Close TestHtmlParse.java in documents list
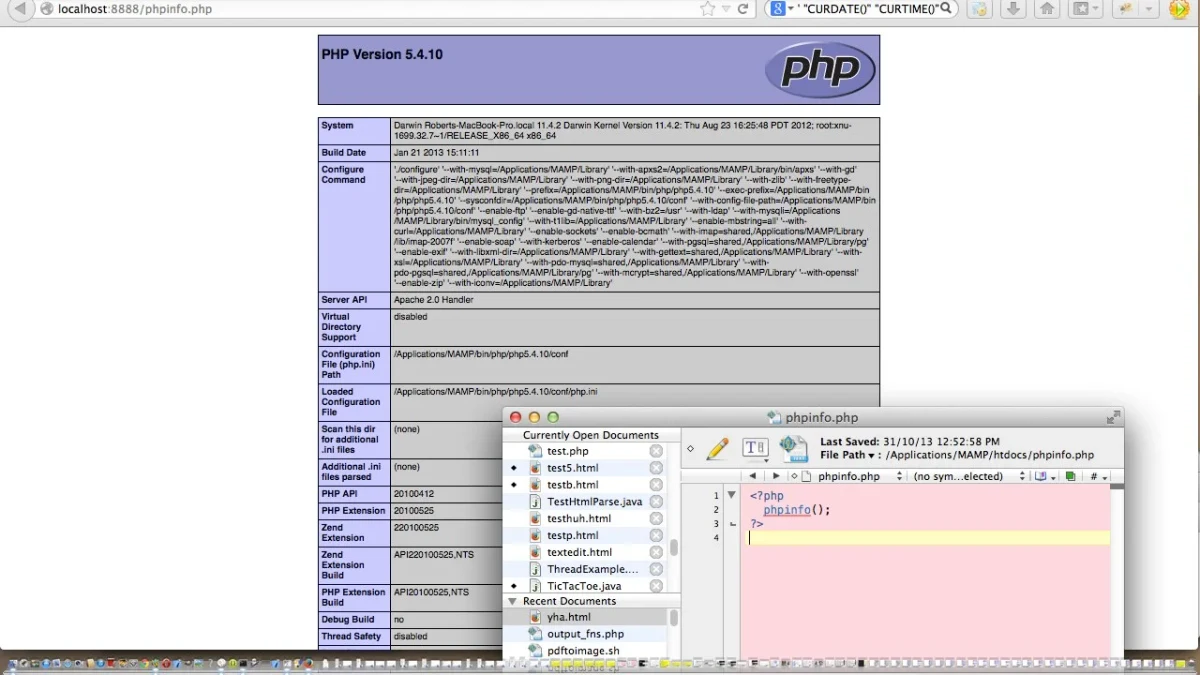The height and width of the screenshot is (675, 1200). (656, 501)
